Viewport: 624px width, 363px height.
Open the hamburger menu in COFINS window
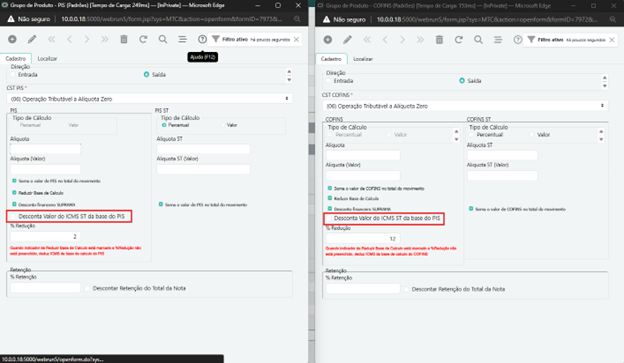(x=498, y=39)
